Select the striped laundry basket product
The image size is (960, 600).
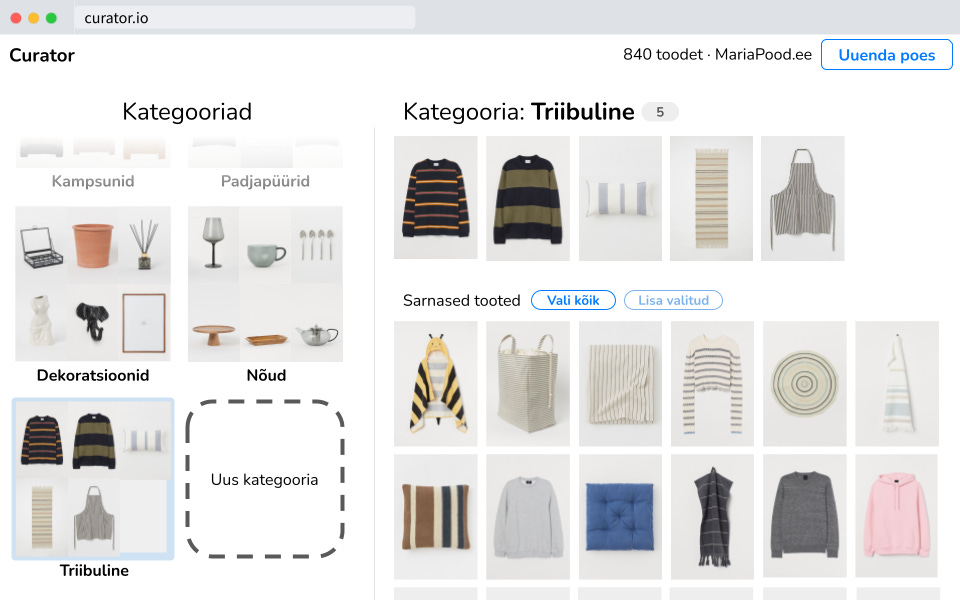[527, 383]
